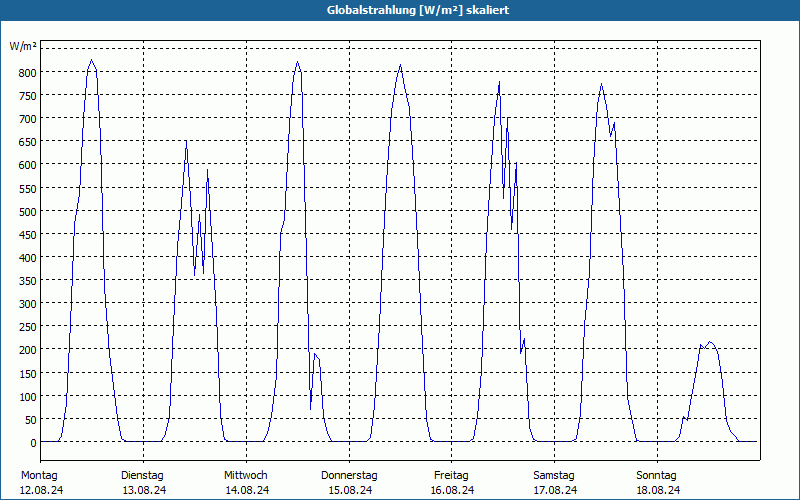This screenshot has width=800, height=500.
Task: Click the 550 y-axis value
Action: 28,189
